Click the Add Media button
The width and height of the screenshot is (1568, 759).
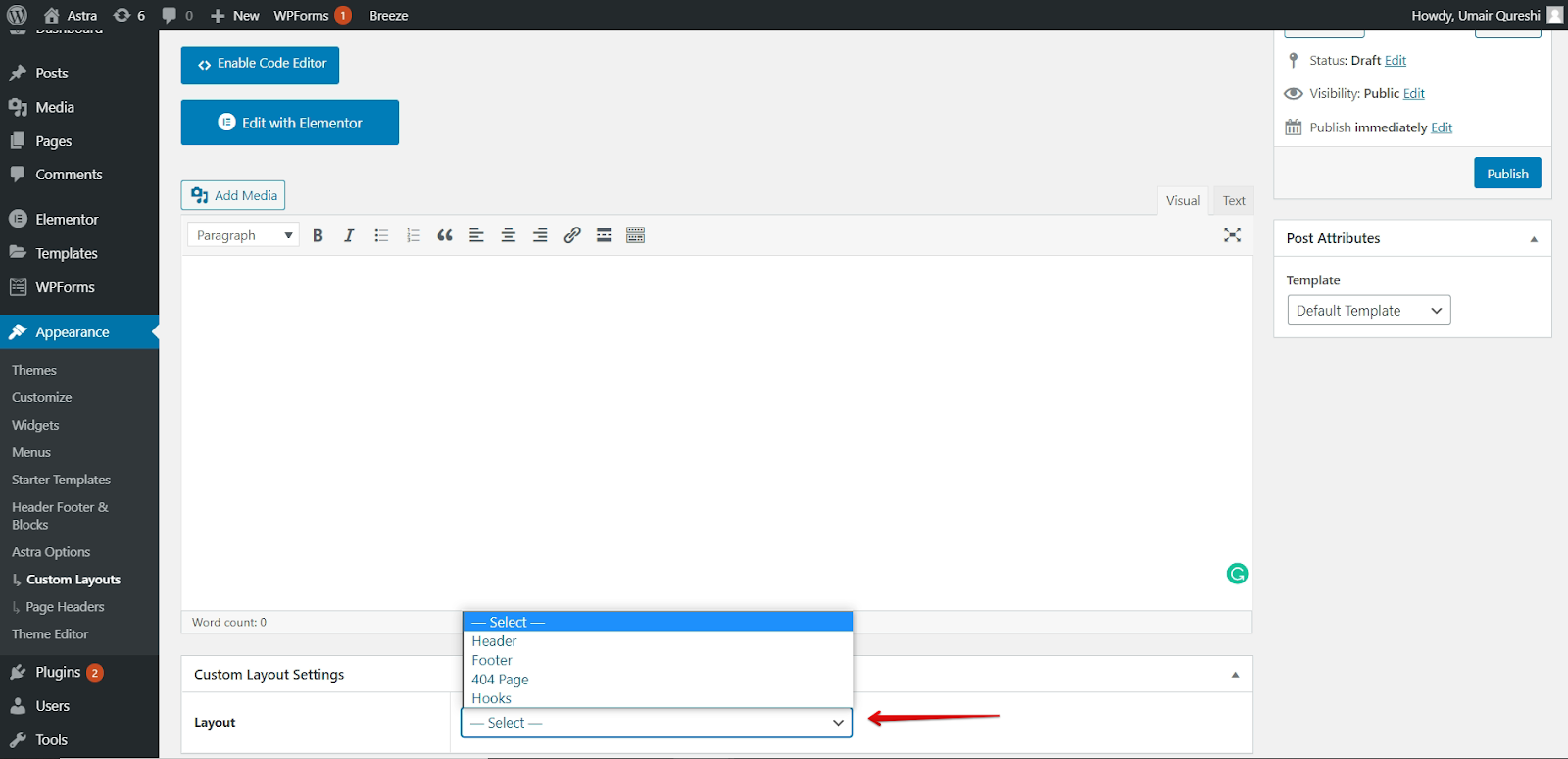click(x=233, y=195)
